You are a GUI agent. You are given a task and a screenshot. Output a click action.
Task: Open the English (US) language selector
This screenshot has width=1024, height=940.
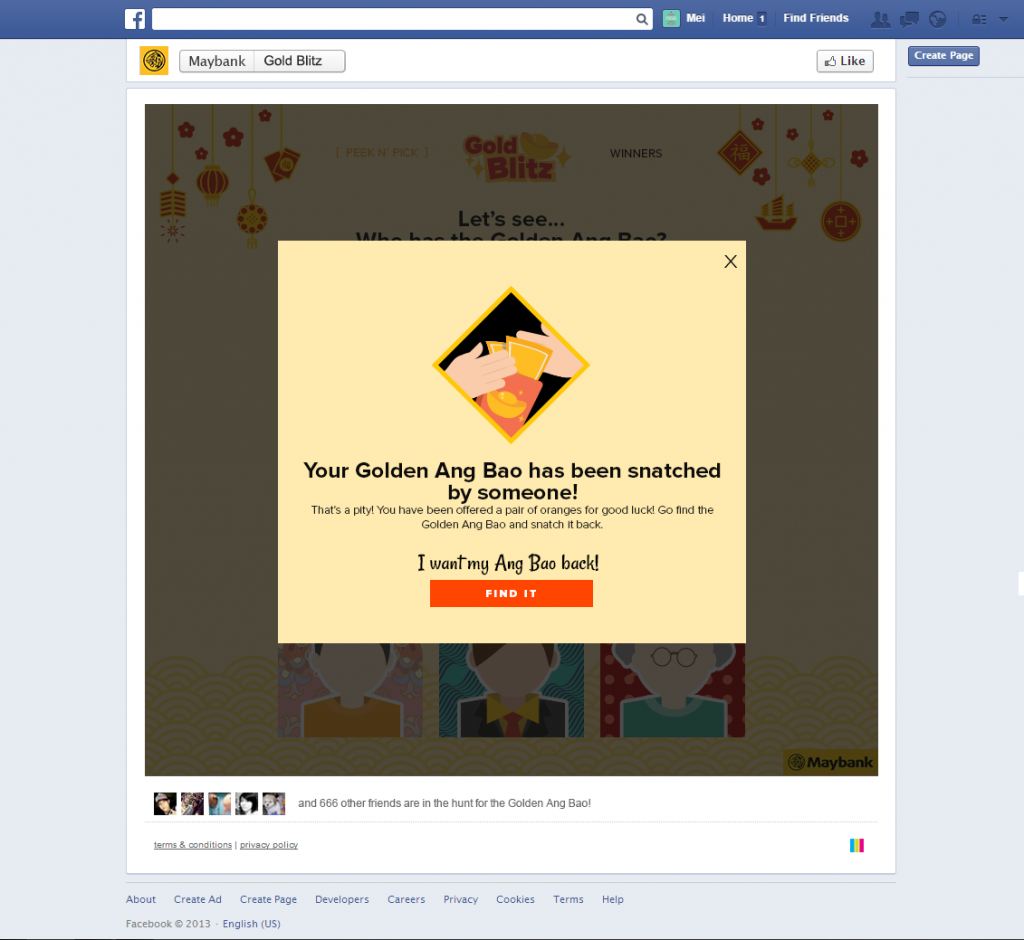(x=251, y=924)
